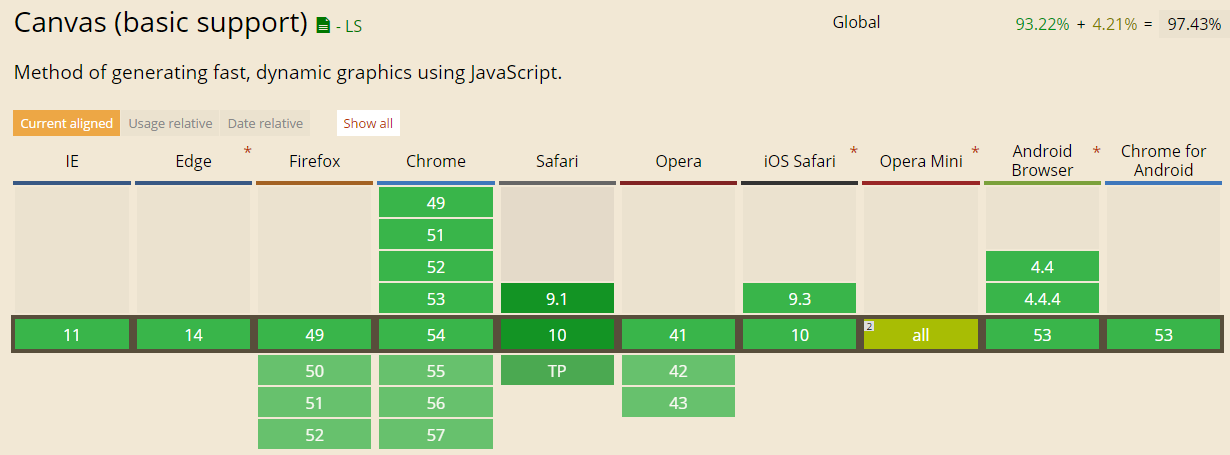Image resolution: width=1230 pixels, height=455 pixels.
Task: Click the Opera Mini column header
Action: pyautogui.click(x=921, y=162)
